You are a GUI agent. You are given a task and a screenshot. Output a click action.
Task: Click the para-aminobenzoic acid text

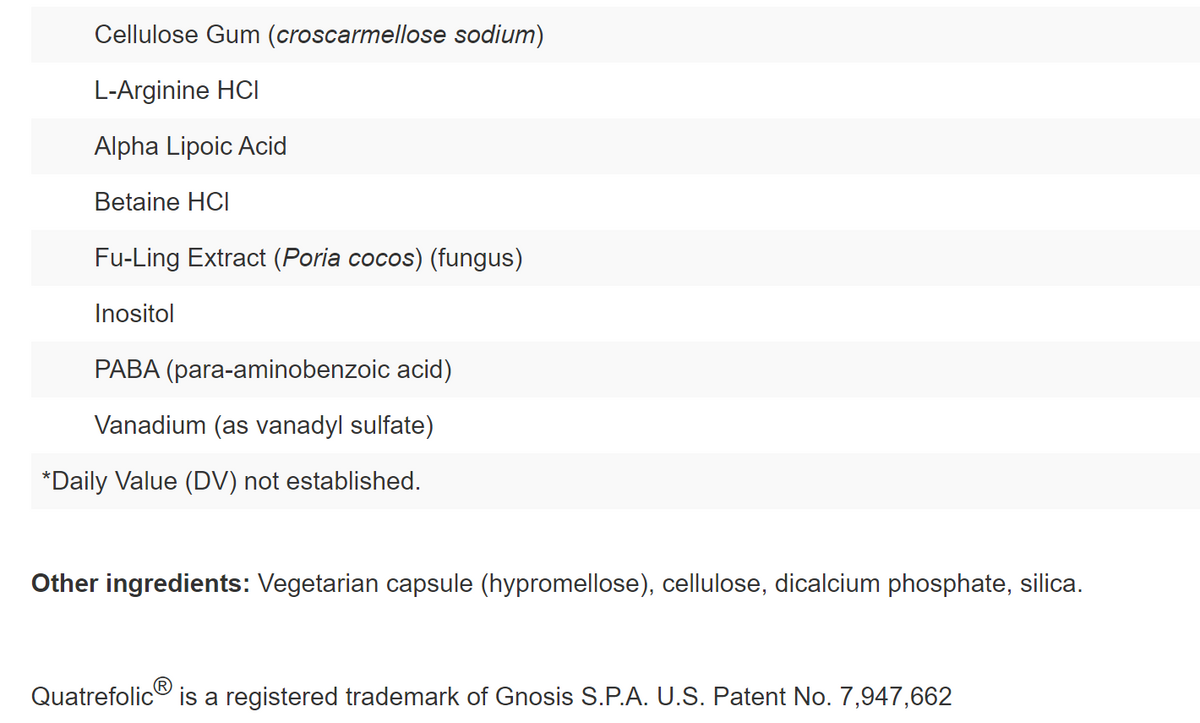click(x=308, y=370)
